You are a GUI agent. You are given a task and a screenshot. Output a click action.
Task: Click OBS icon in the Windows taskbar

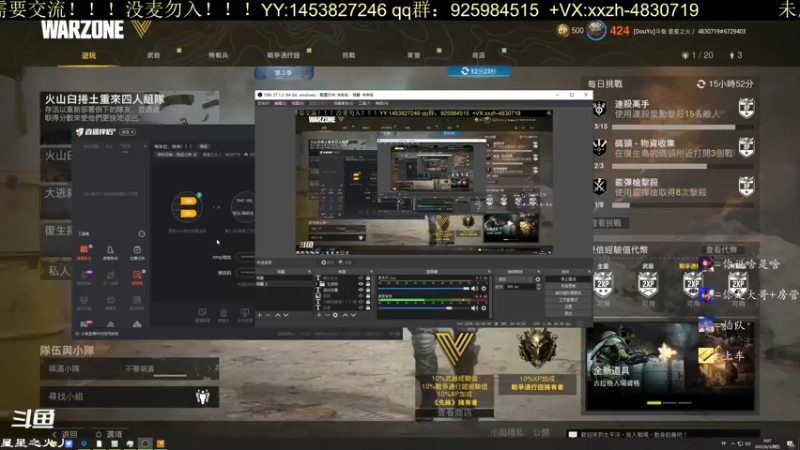tap(145, 444)
